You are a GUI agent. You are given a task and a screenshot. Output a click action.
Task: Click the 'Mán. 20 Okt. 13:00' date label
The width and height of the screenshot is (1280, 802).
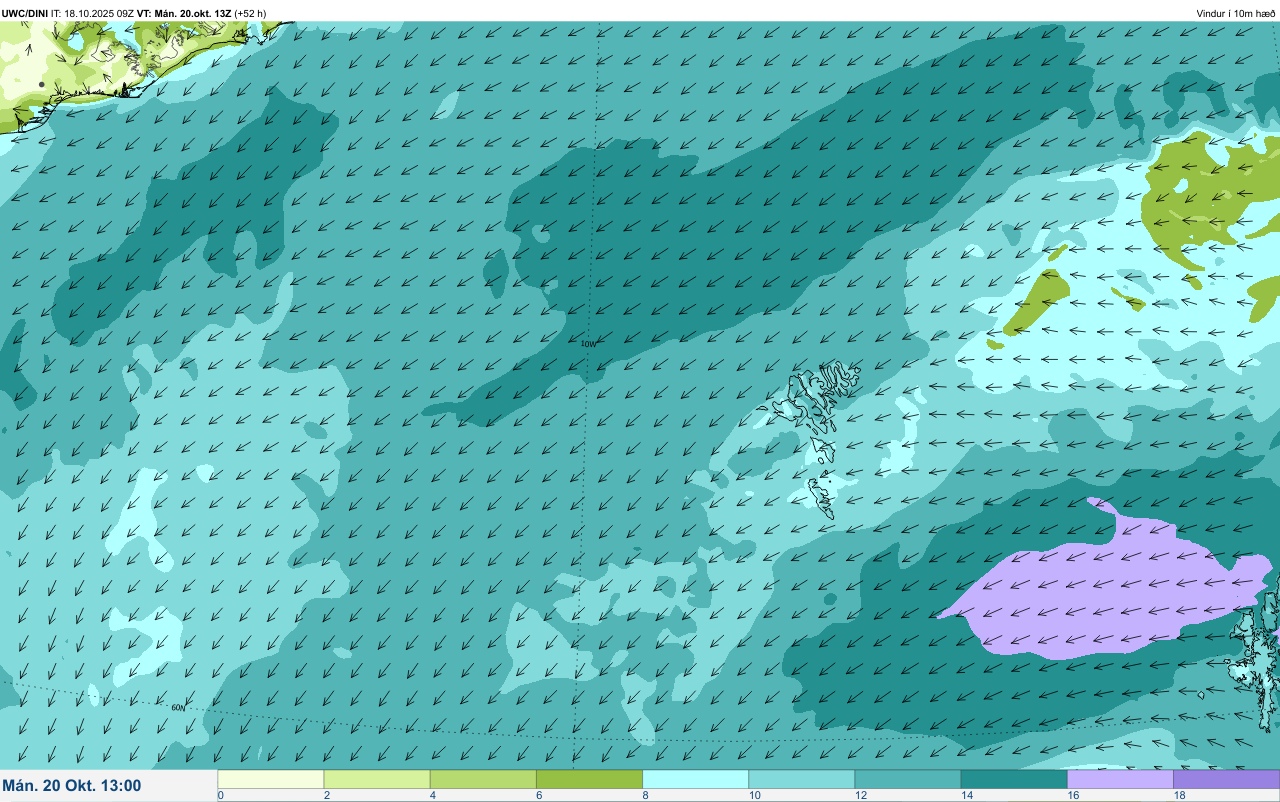(x=72, y=786)
